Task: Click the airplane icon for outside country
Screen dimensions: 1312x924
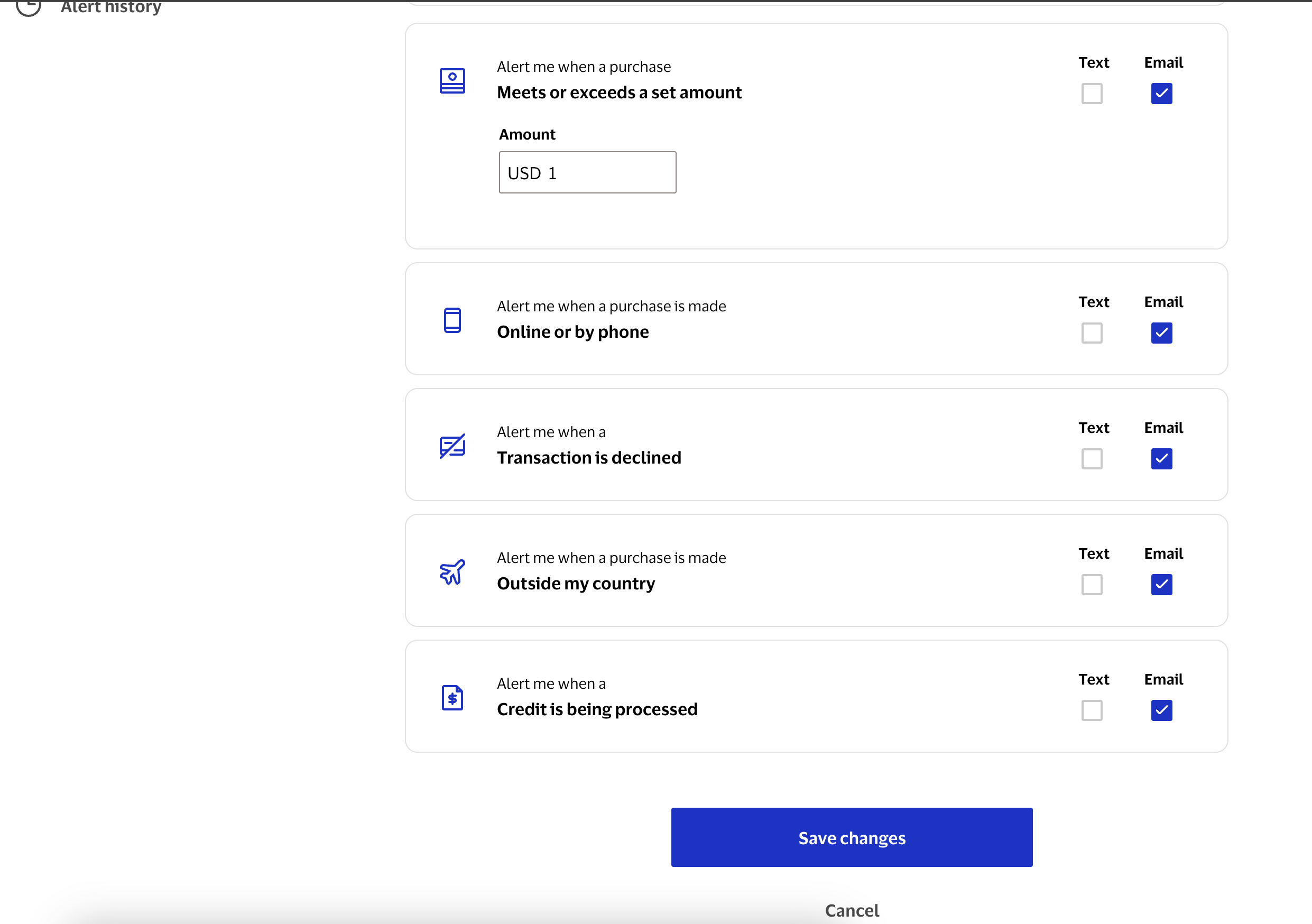Action: coord(452,571)
